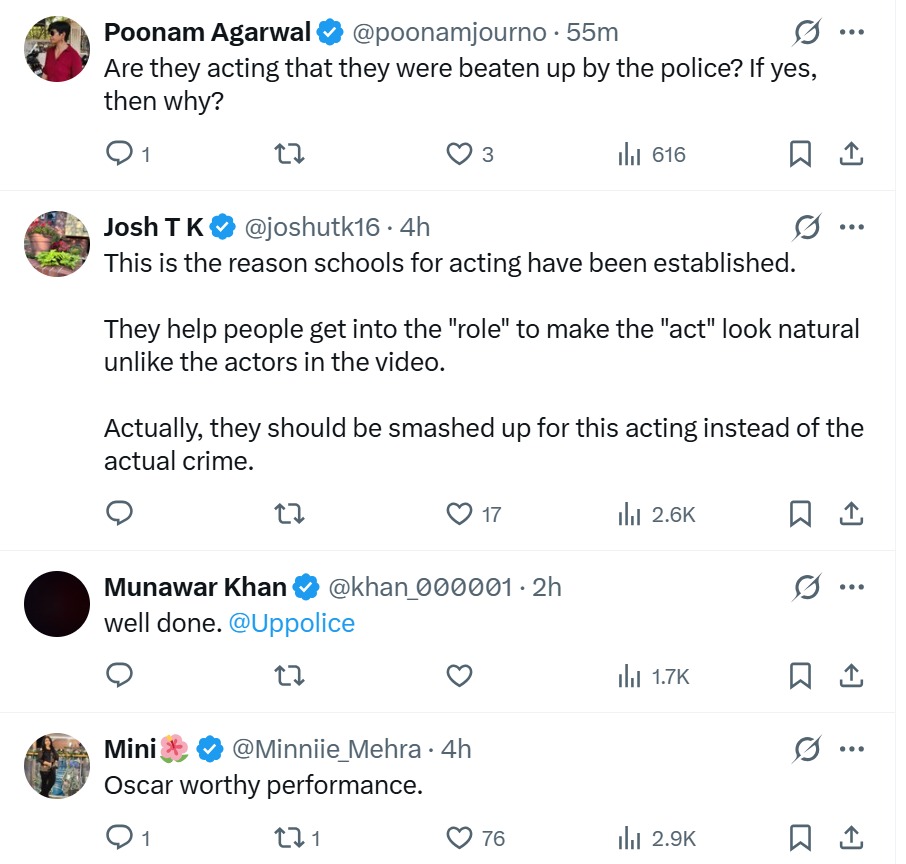Reply to Poonam Agarwal's tweet
Image resolution: width=906 pixels, height=864 pixels.
coord(120,154)
